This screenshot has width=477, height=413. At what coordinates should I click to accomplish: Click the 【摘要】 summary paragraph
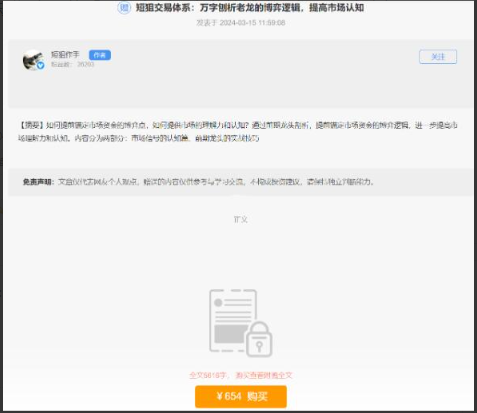point(237,131)
